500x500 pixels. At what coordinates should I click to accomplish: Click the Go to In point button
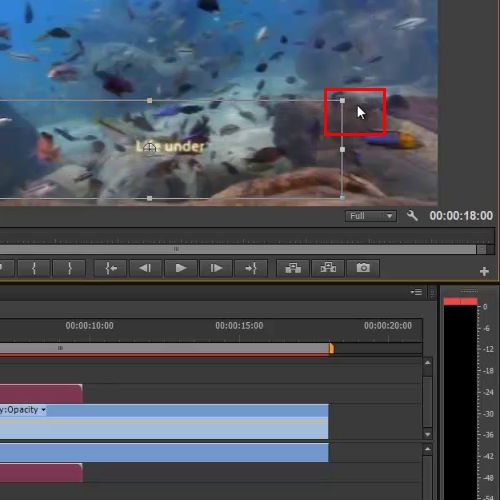[x=111, y=268]
